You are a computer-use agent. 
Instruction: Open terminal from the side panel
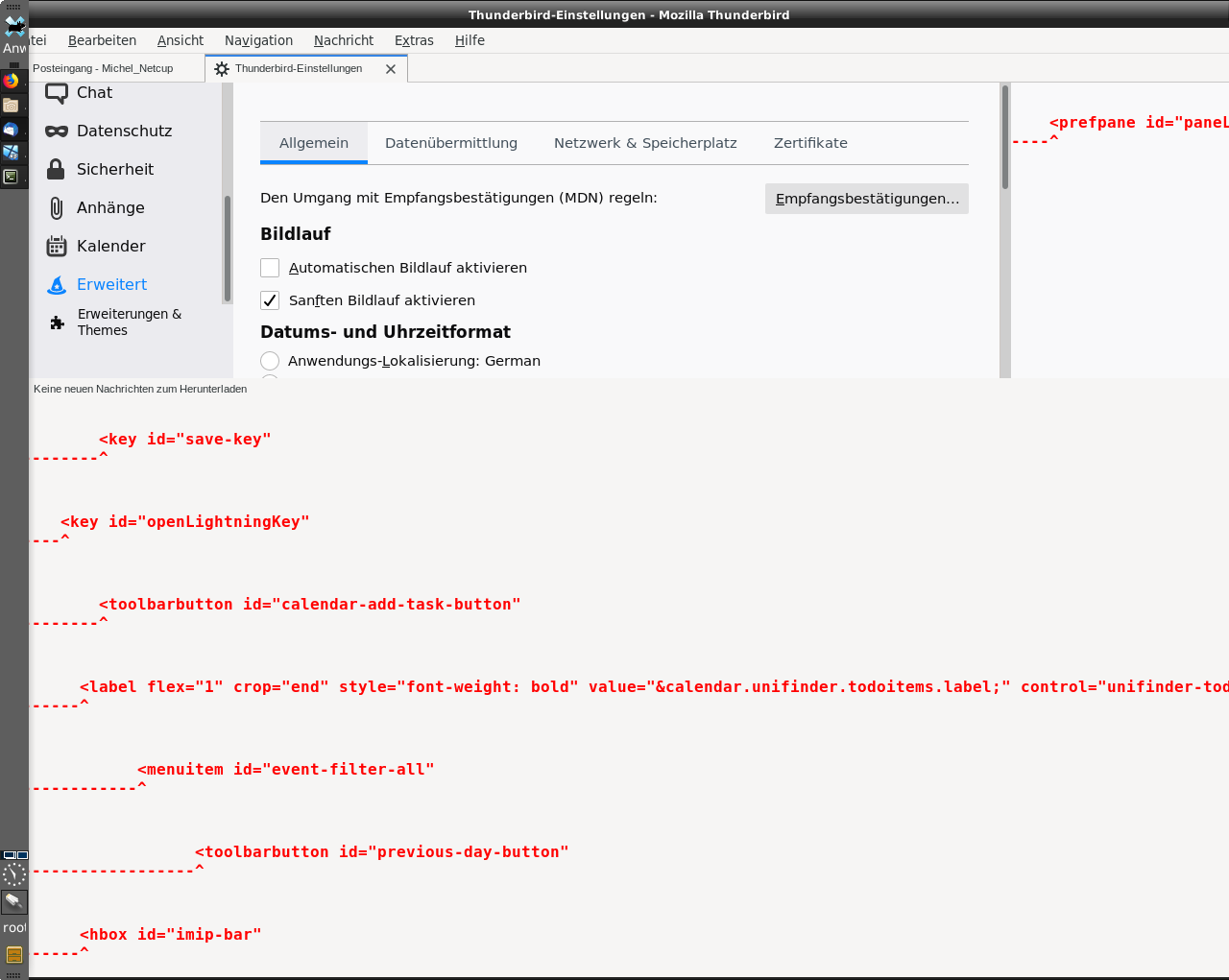click(x=11, y=177)
